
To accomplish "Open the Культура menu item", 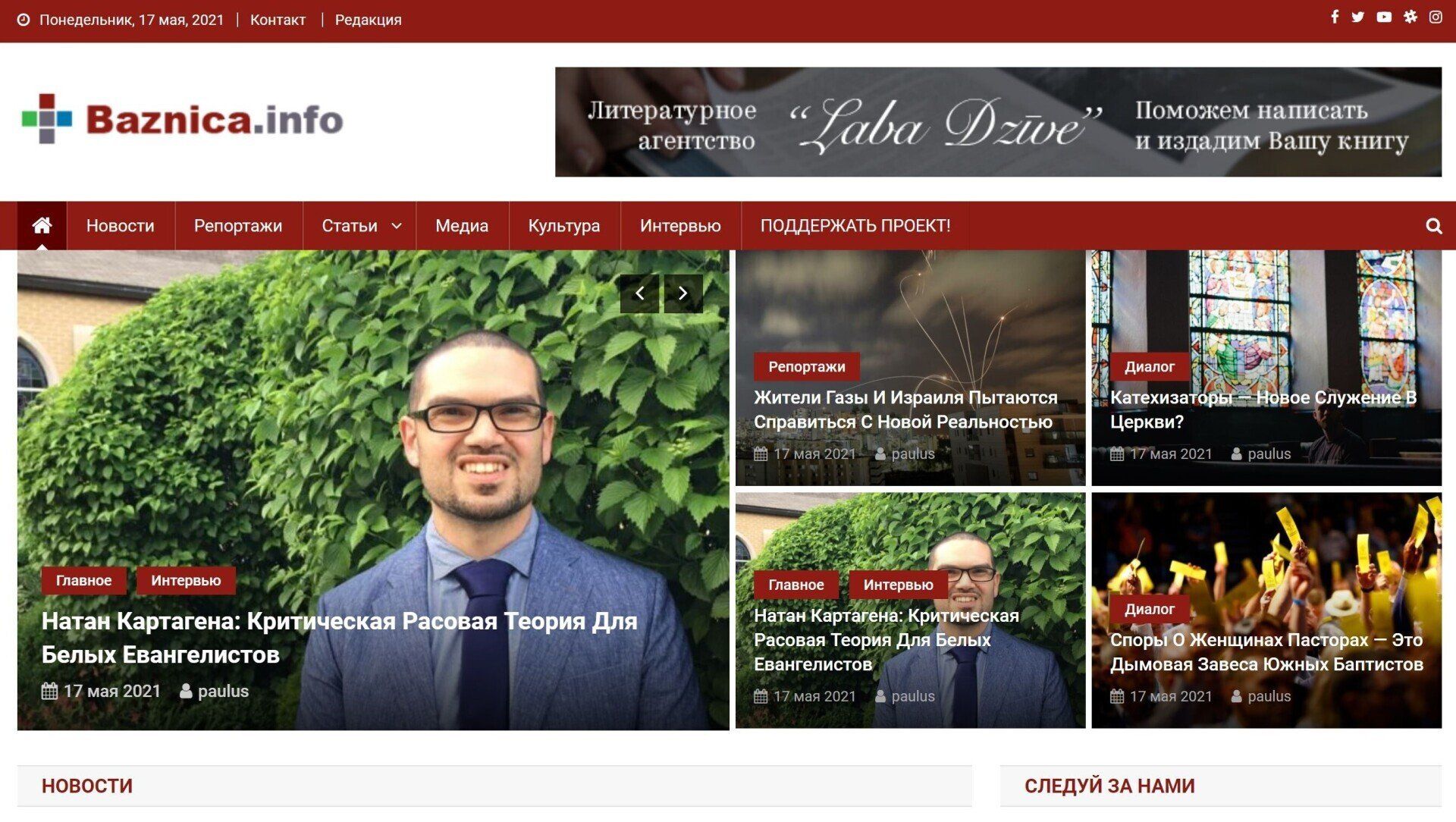I will click(563, 226).
